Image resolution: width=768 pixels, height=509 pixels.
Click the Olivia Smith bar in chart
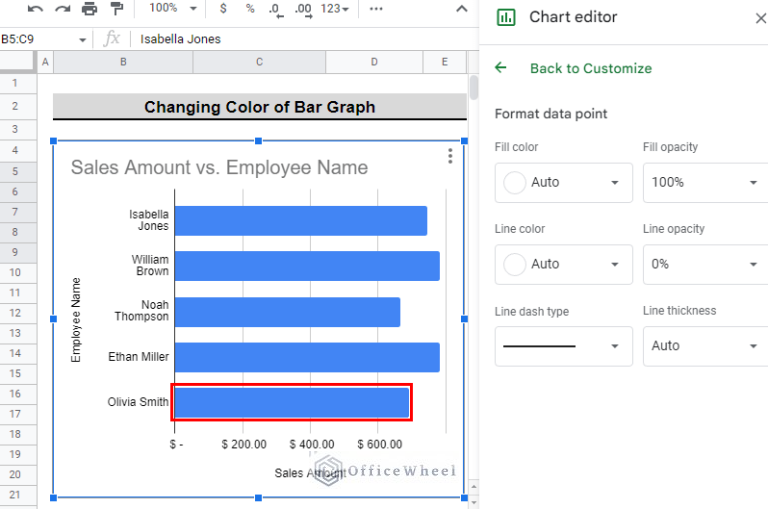pyautogui.click(x=291, y=402)
